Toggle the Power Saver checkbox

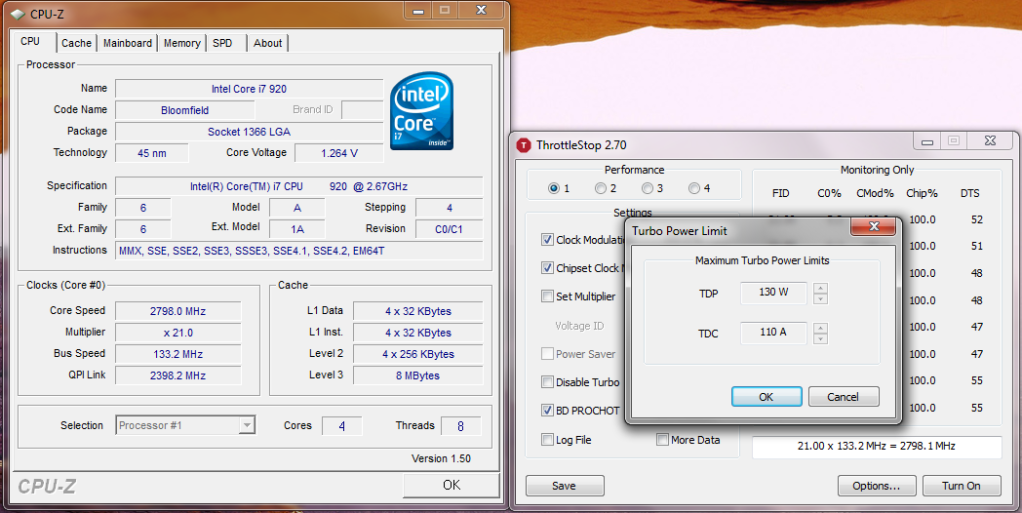(x=548, y=354)
